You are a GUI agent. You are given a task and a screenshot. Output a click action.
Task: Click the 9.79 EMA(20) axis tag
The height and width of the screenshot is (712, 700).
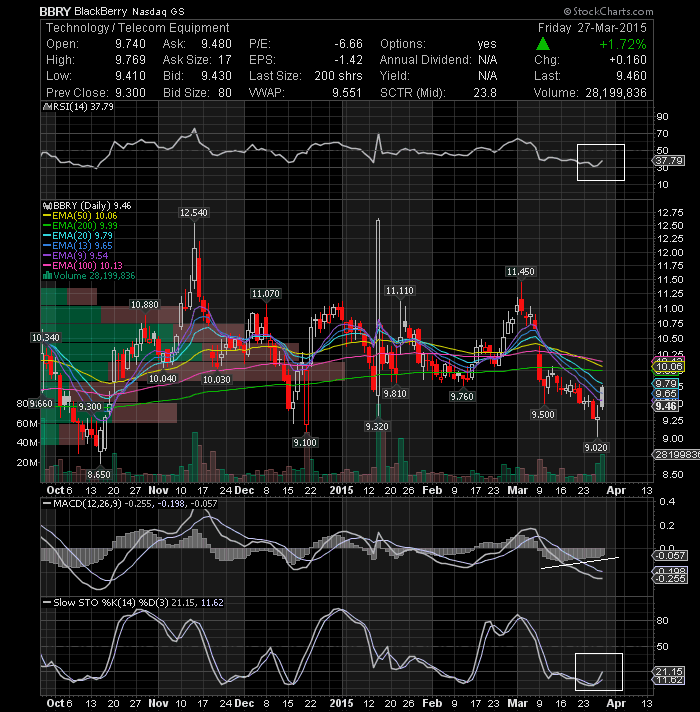(x=666, y=384)
